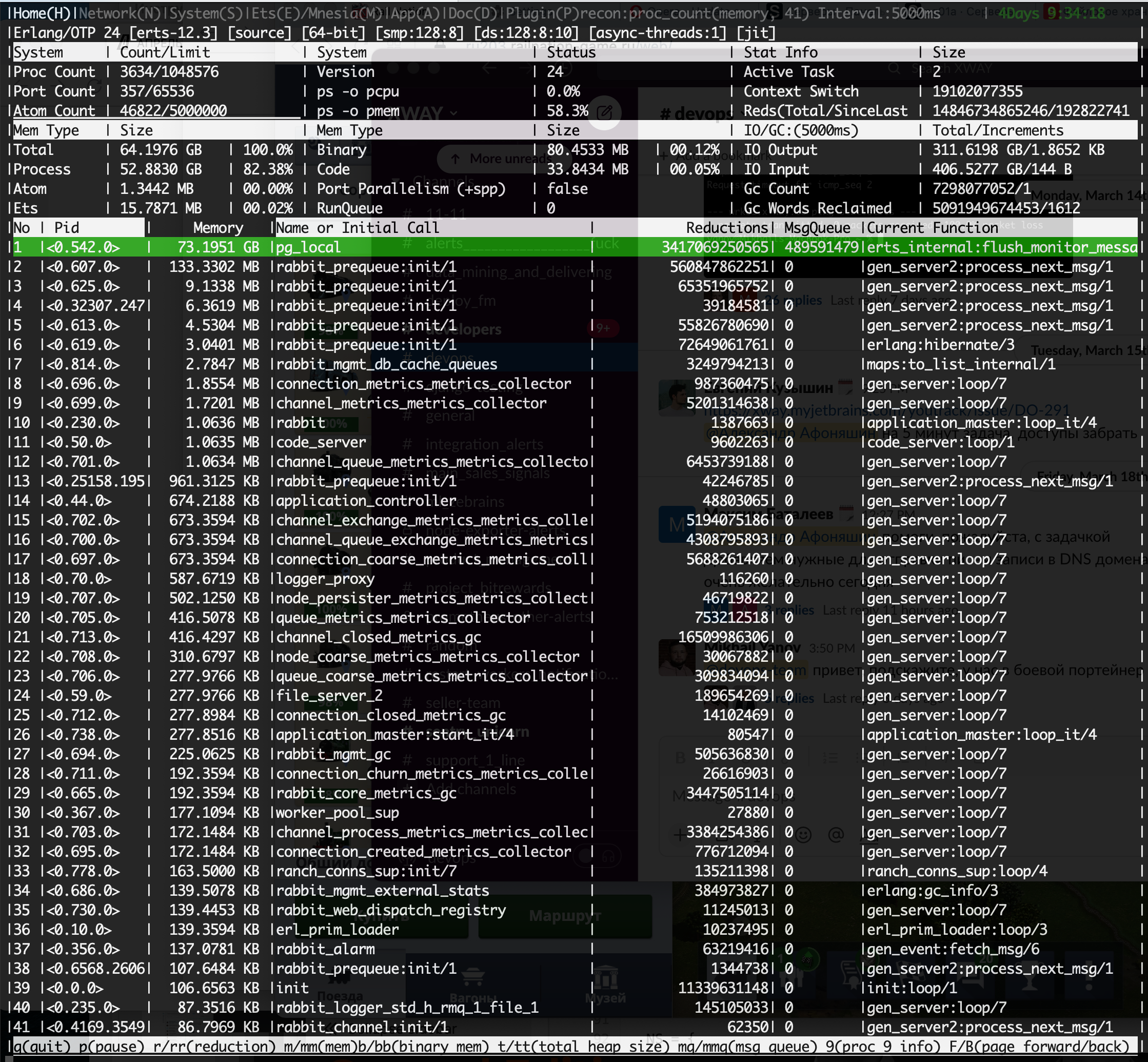
Task: Click the logger_proxy process name
Action: point(325,579)
